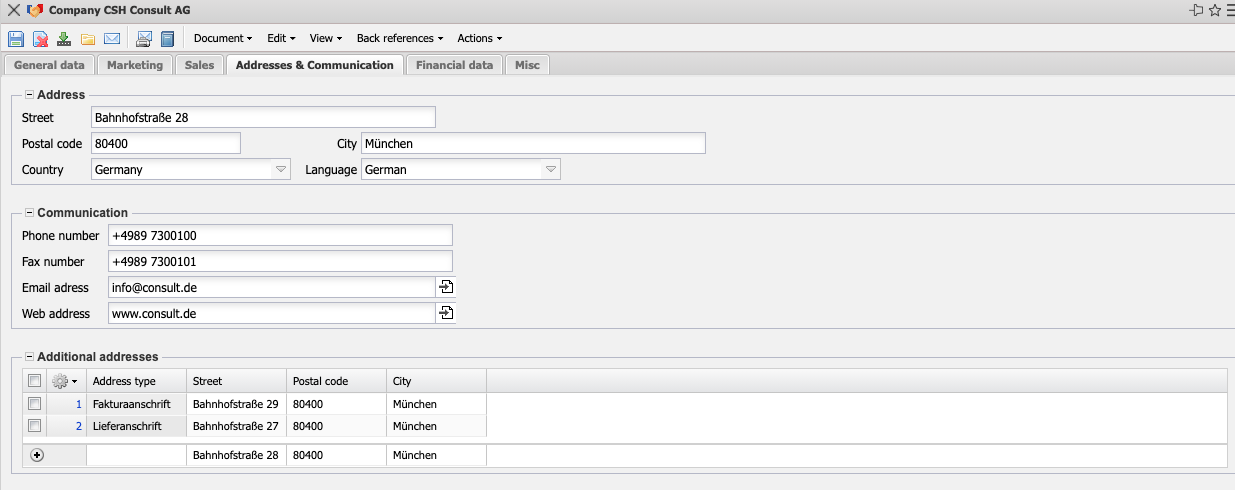Click the blue floppy disk save icon

(16, 39)
